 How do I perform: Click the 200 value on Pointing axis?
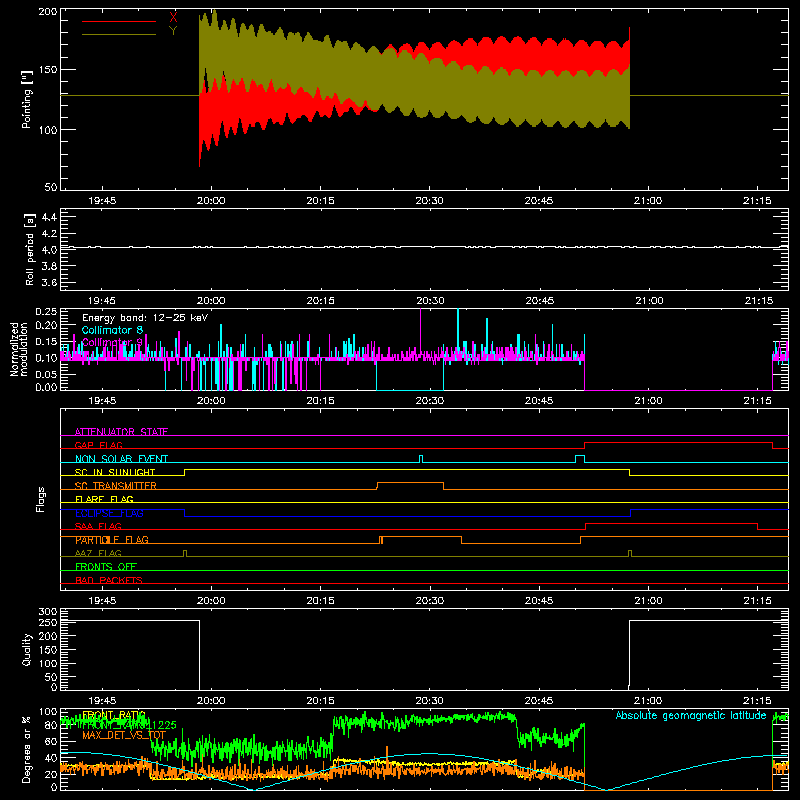(48, 11)
